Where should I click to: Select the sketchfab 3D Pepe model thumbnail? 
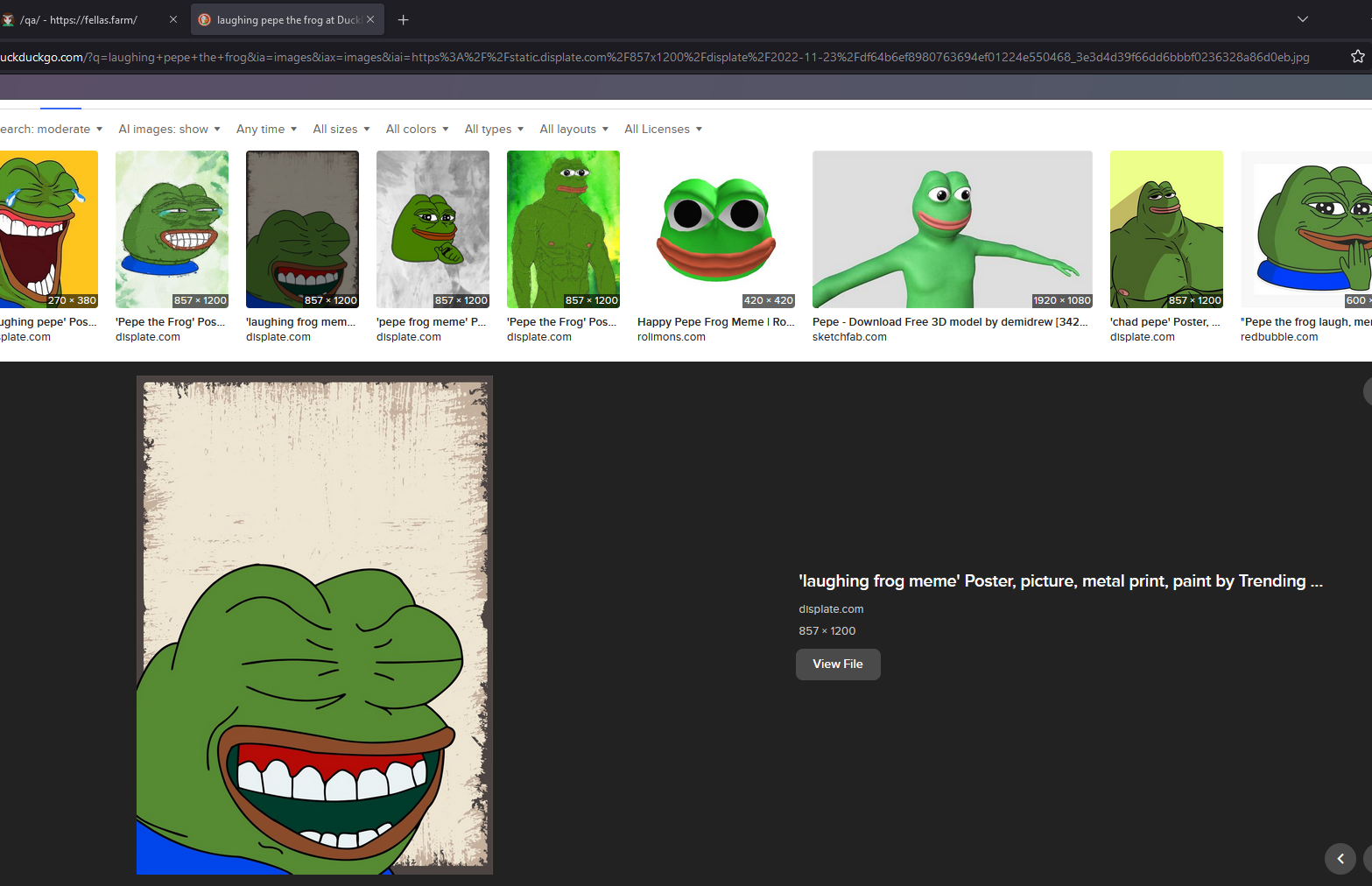tap(952, 229)
